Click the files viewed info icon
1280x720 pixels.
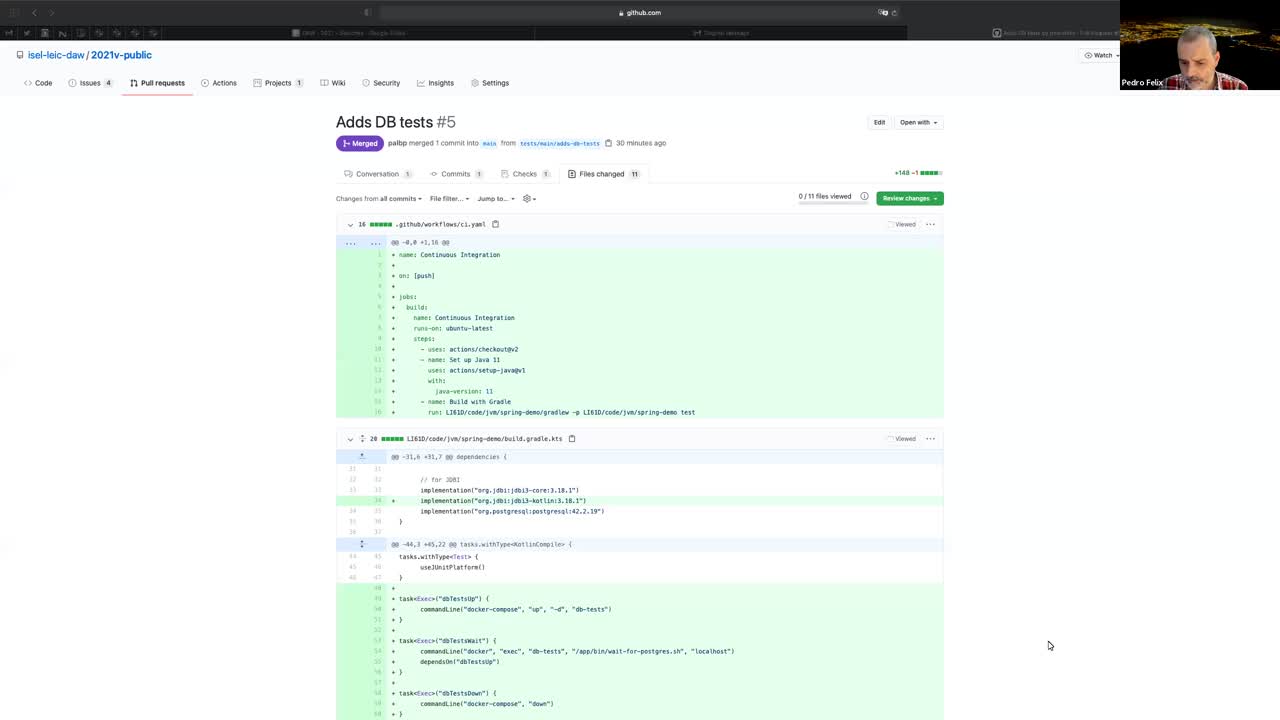[864, 196]
